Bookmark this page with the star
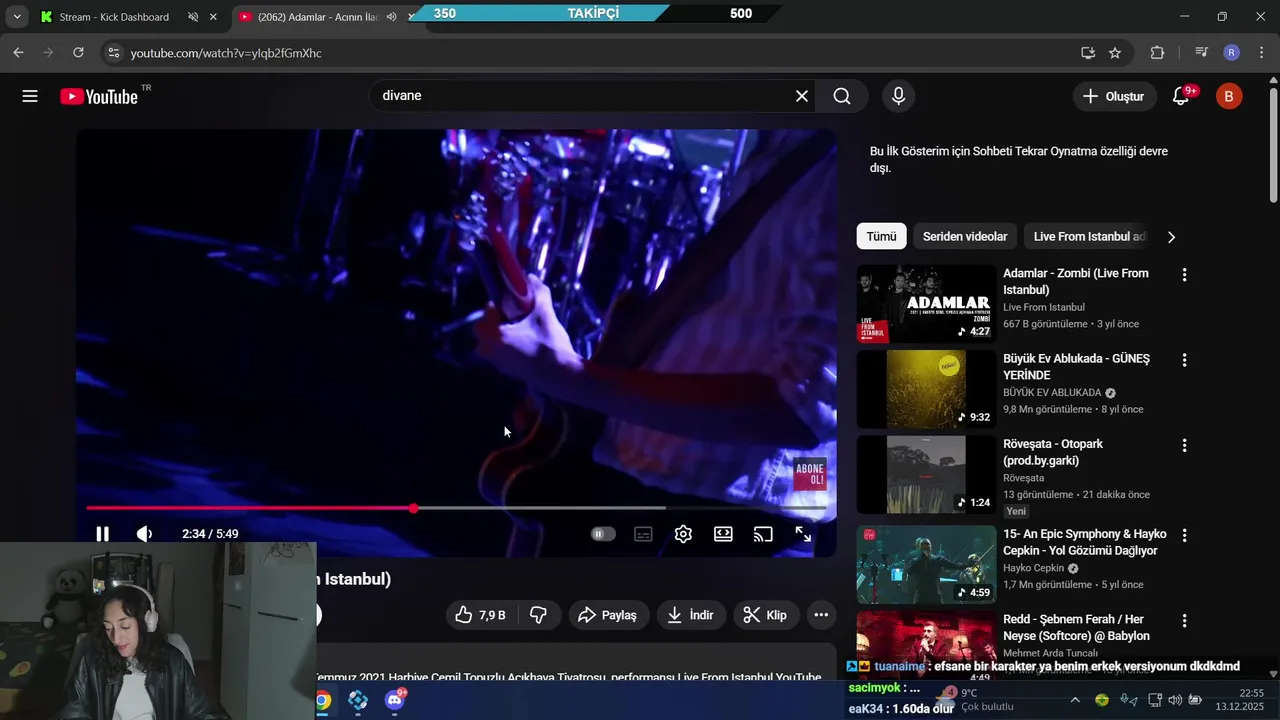Viewport: 1280px width, 720px height. [1115, 53]
